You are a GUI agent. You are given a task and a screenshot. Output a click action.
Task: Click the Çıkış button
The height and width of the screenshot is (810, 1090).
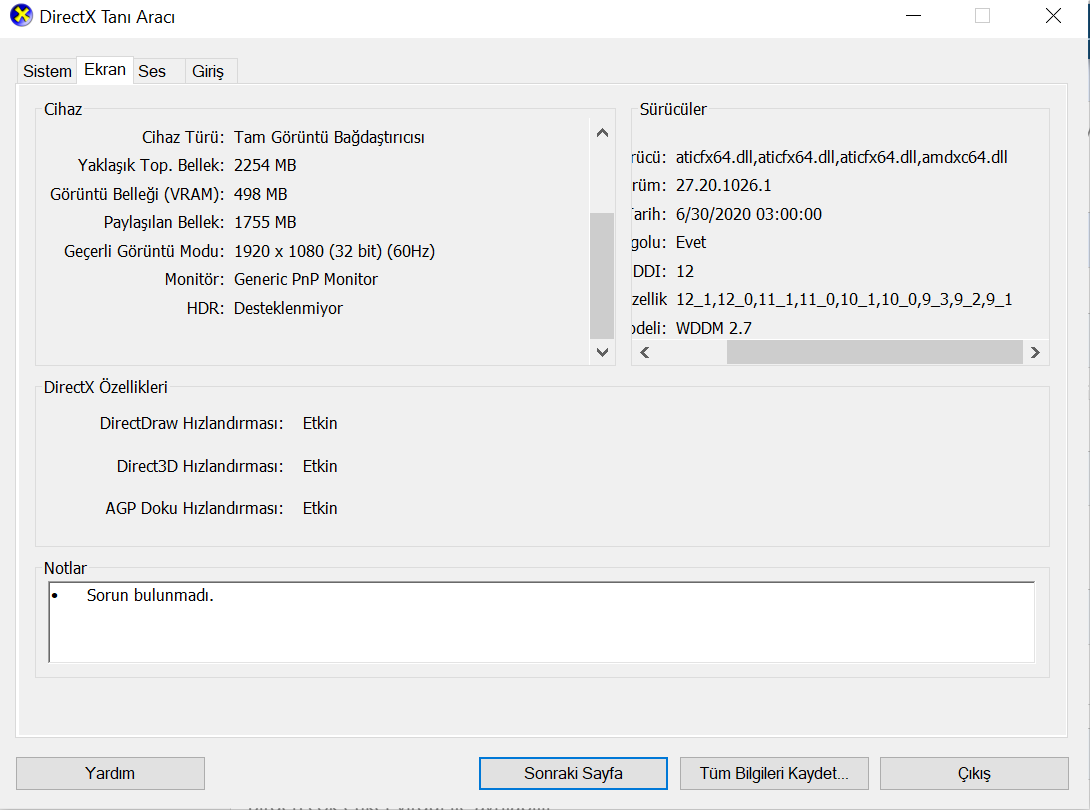coord(974,773)
